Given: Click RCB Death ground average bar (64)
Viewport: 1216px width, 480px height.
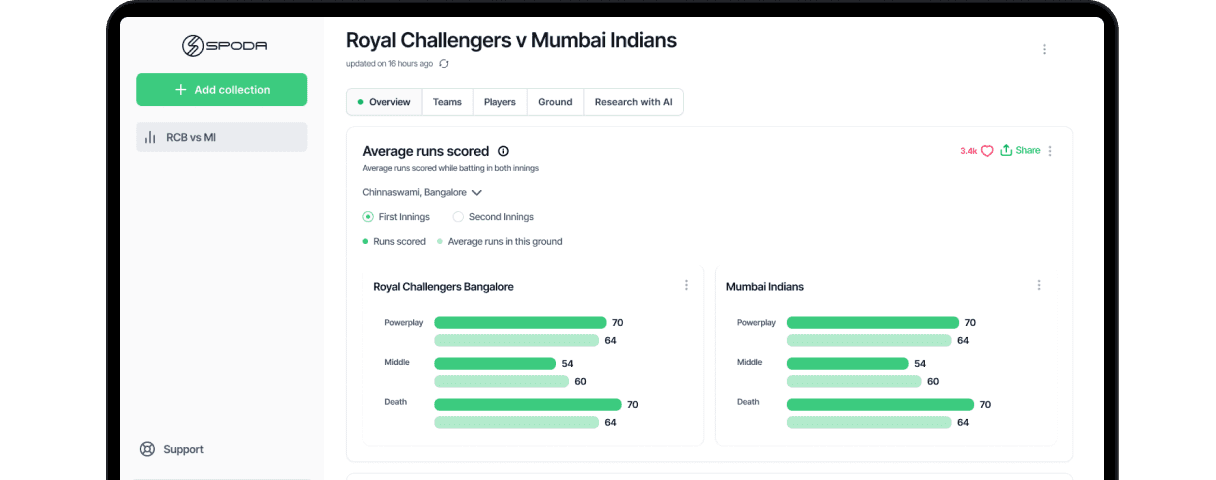Looking at the screenshot, I should click(516, 423).
